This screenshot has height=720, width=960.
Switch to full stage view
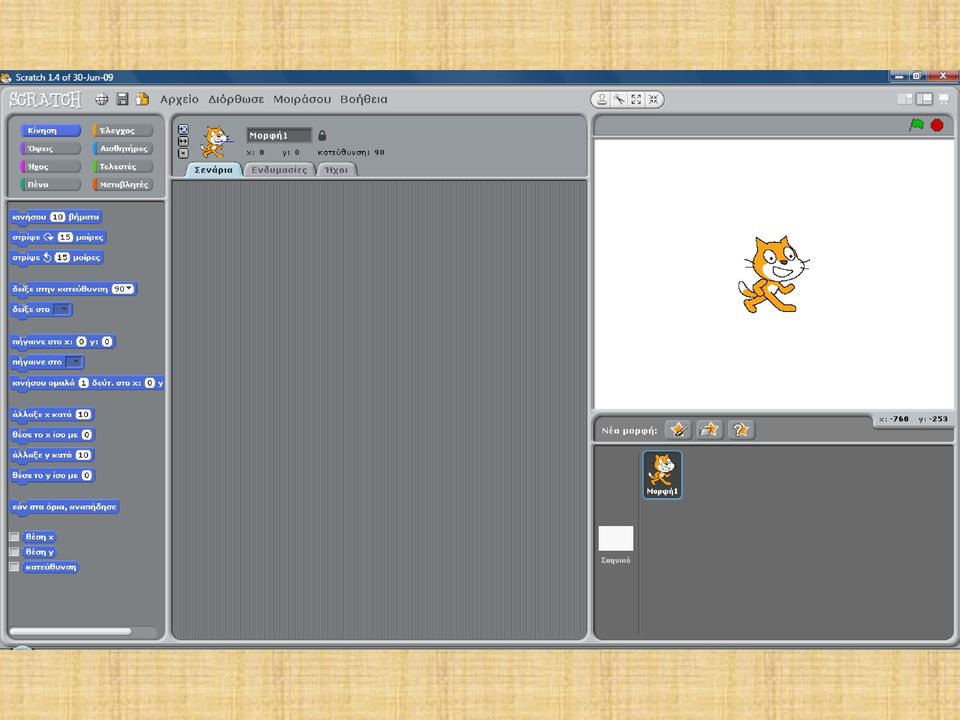924,99
